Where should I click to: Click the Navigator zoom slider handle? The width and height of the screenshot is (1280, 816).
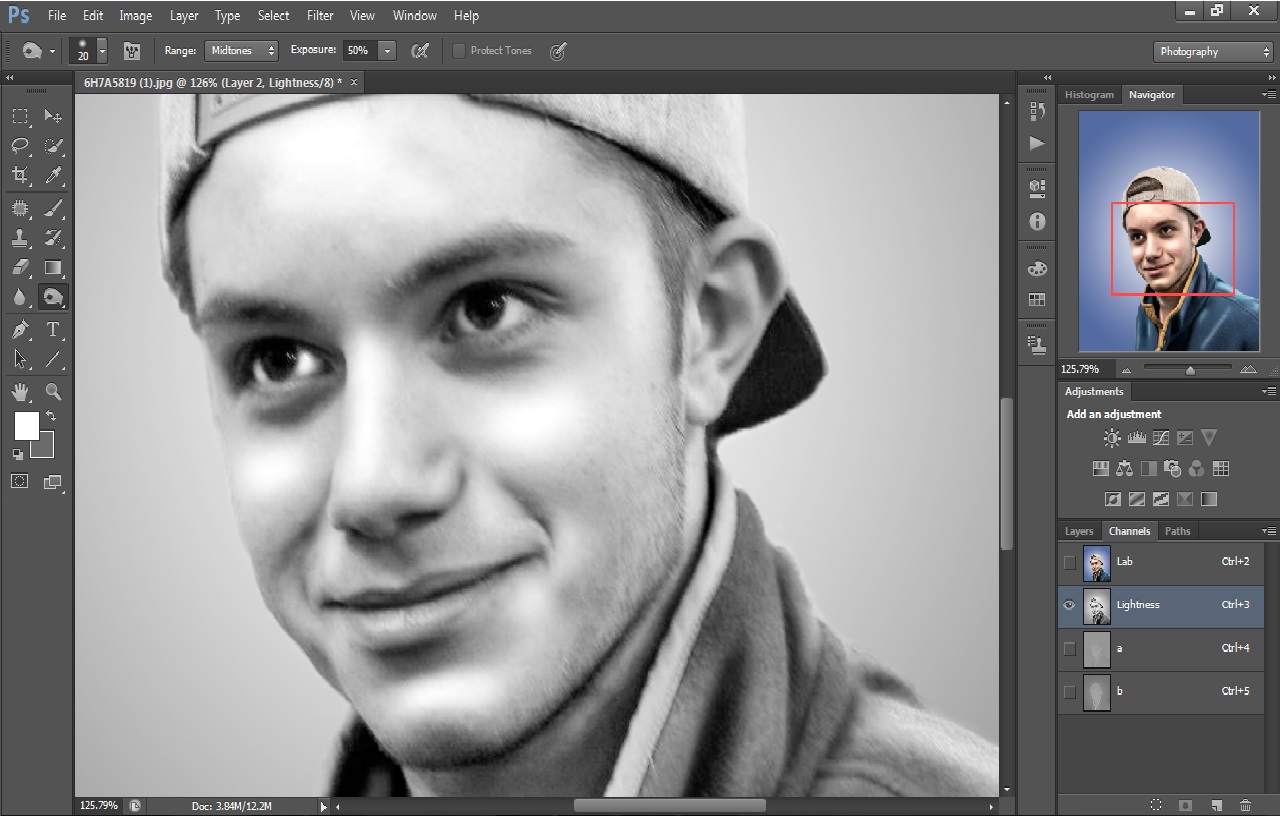[1190, 370]
